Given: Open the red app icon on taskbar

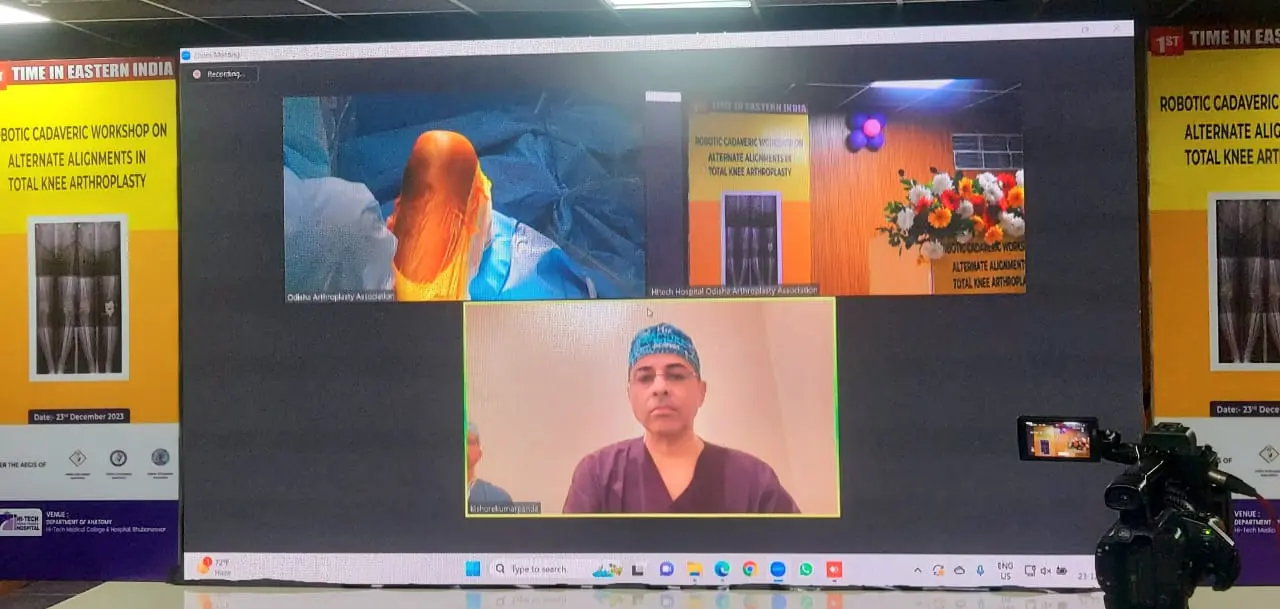Looking at the screenshot, I should point(833,569).
